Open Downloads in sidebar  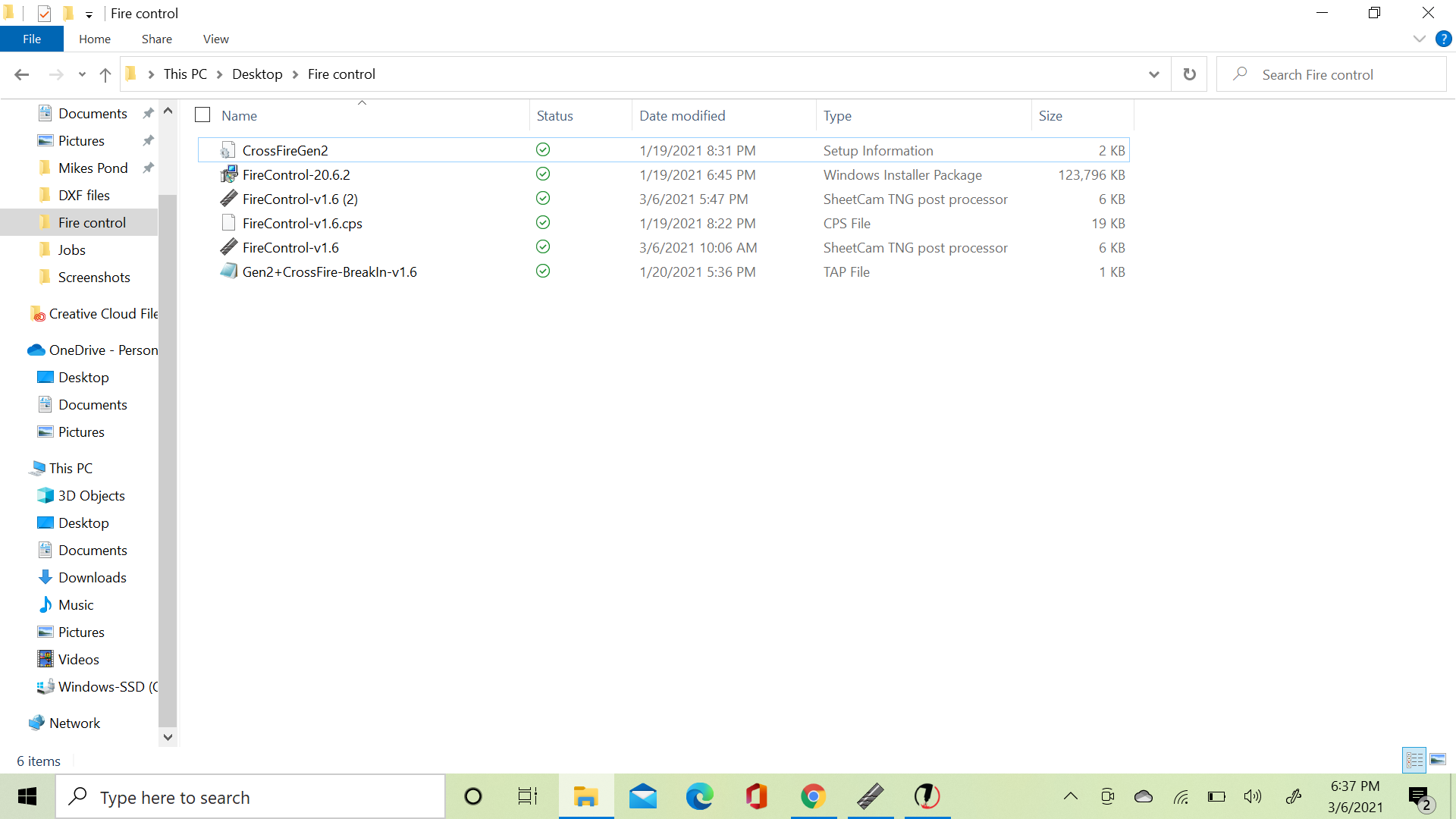coord(92,577)
